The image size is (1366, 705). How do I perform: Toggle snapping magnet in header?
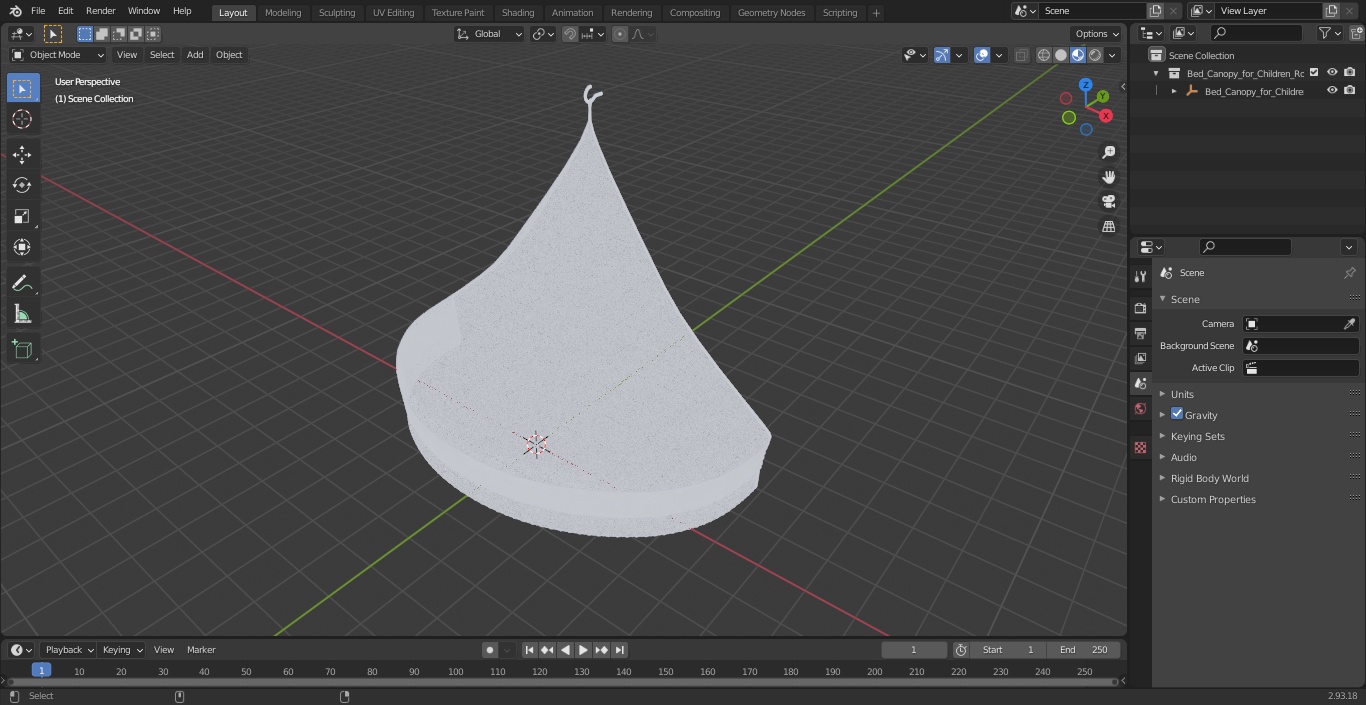pyautogui.click(x=570, y=34)
